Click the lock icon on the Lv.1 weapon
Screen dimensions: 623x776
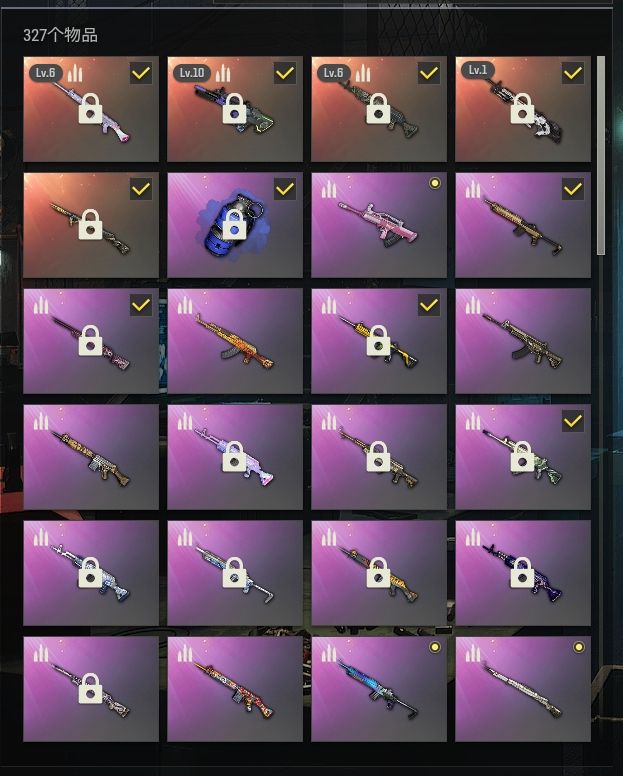523,108
